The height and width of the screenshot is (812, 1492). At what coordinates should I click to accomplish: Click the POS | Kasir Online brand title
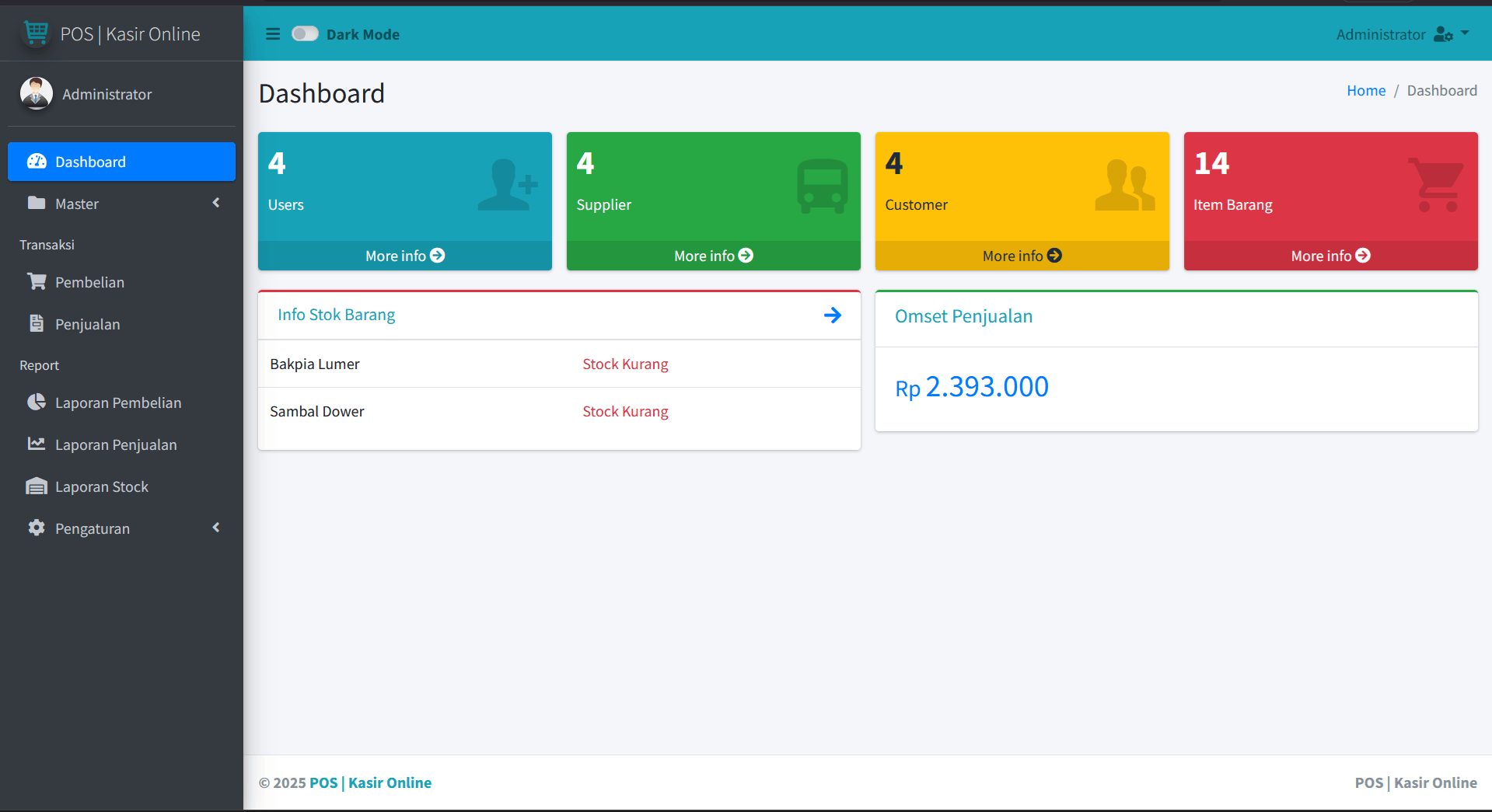(131, 34)
